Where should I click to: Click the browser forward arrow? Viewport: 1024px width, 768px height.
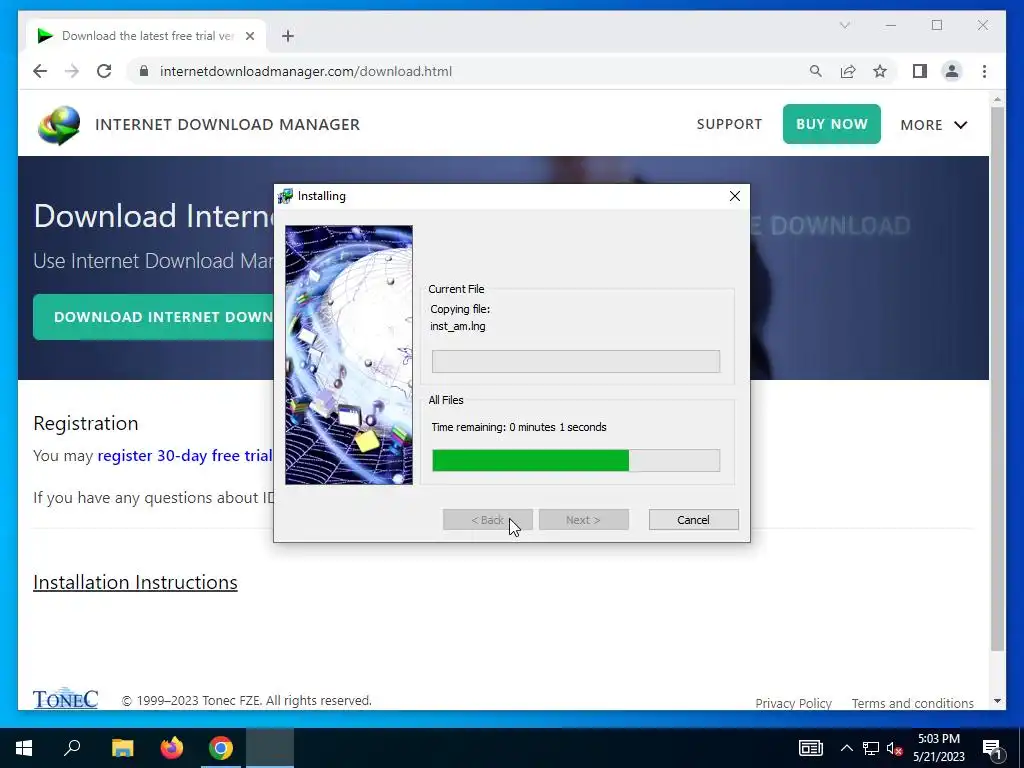72,71
